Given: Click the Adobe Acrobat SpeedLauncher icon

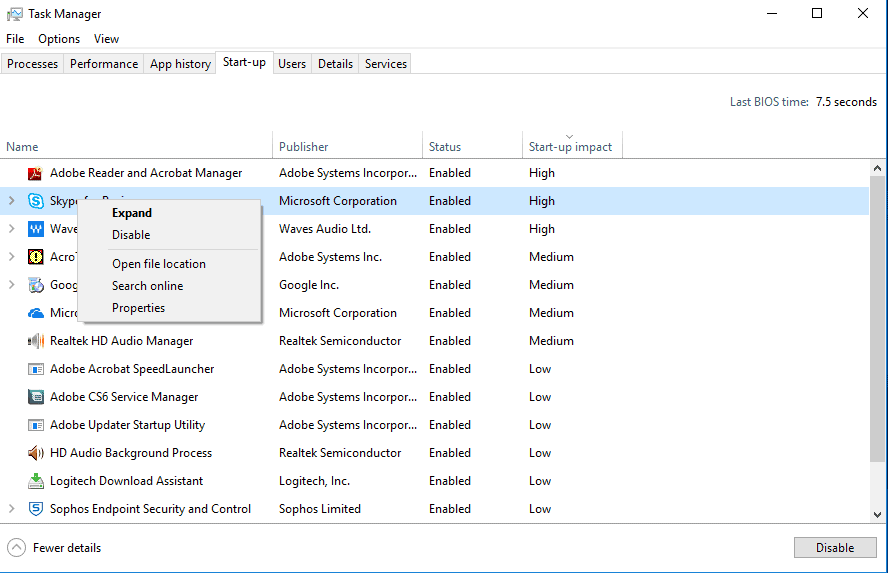Looking at the screenshot, I should pos(36,369).
